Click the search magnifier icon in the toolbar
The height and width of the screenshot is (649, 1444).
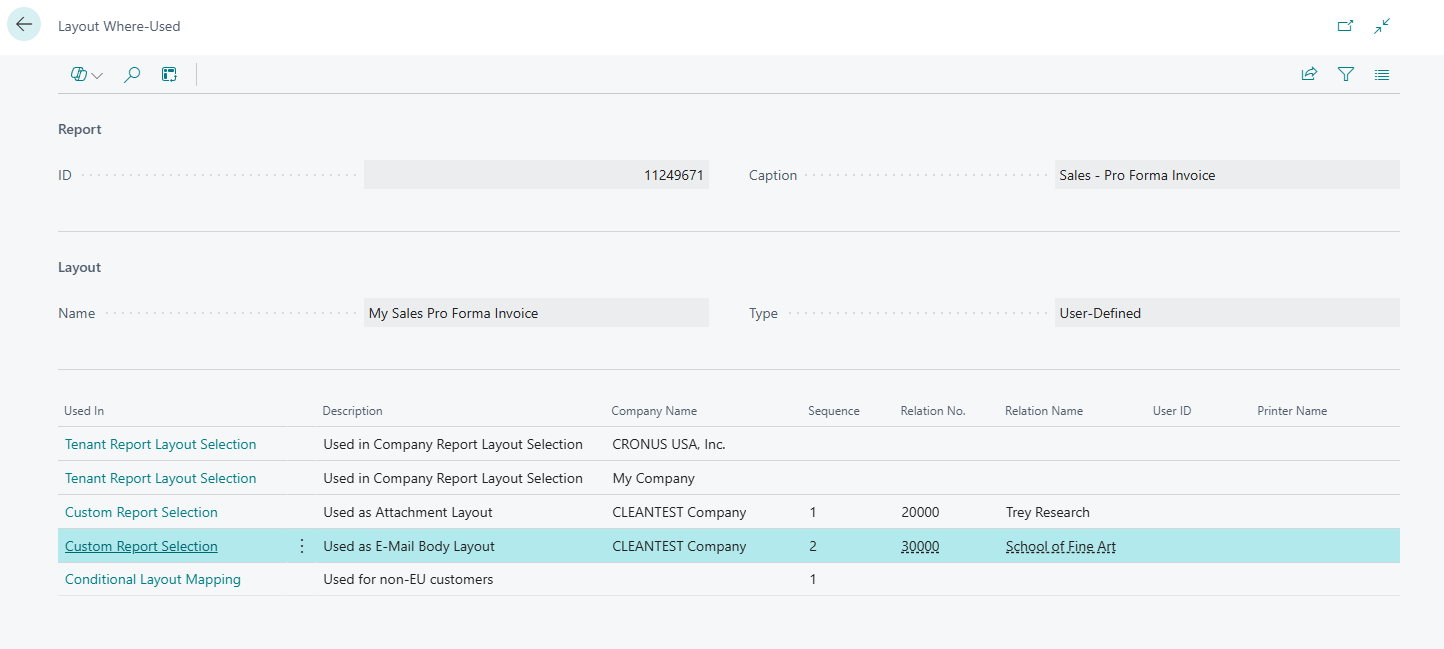click(x=131, y=74)
